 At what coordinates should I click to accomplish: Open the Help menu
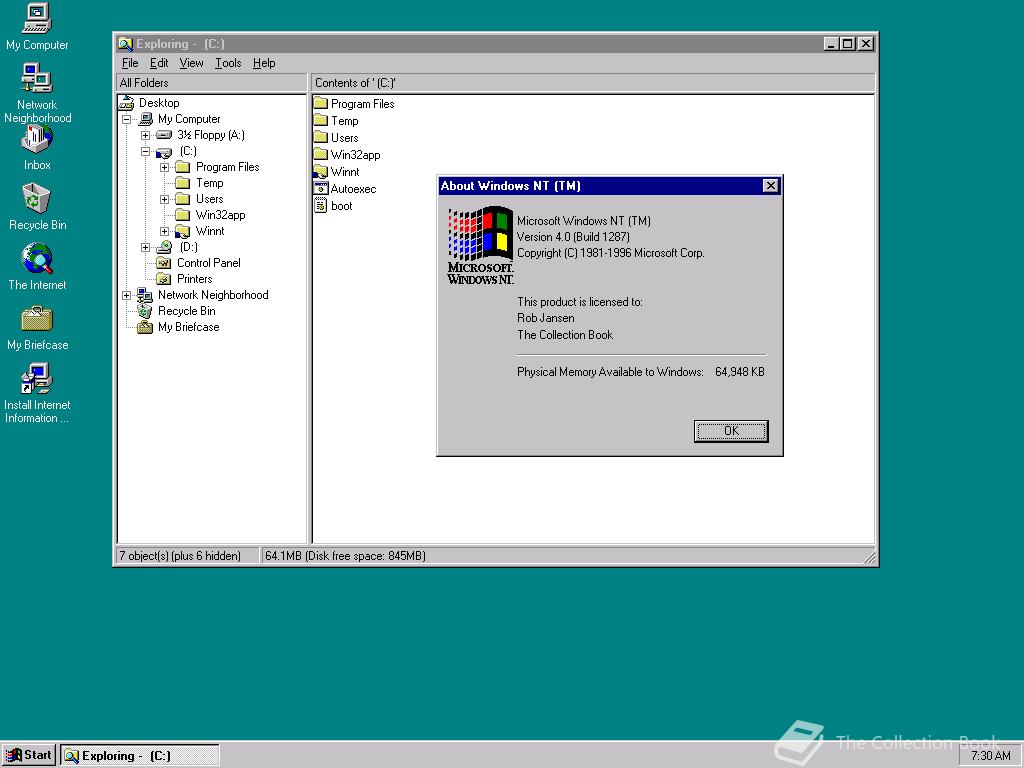[264, 63]
